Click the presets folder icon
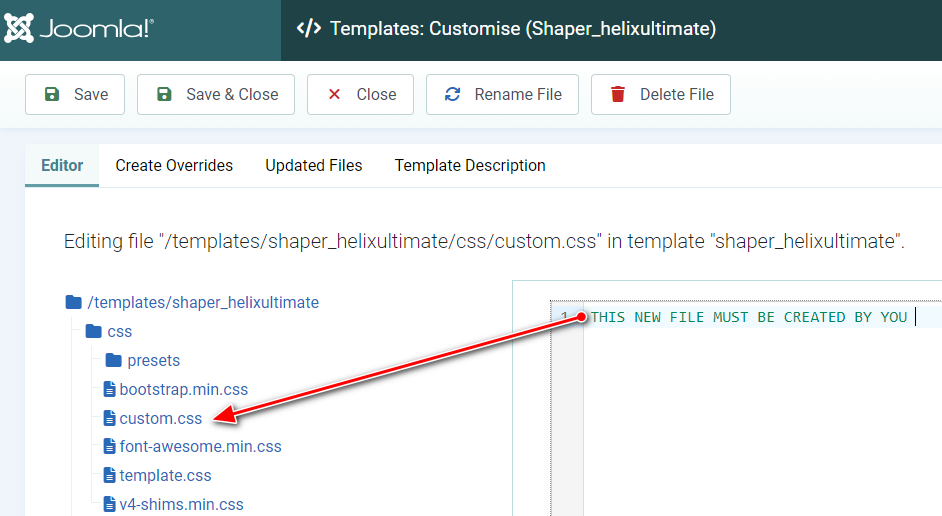Screen dimensions: 942x516 [114, 360]
